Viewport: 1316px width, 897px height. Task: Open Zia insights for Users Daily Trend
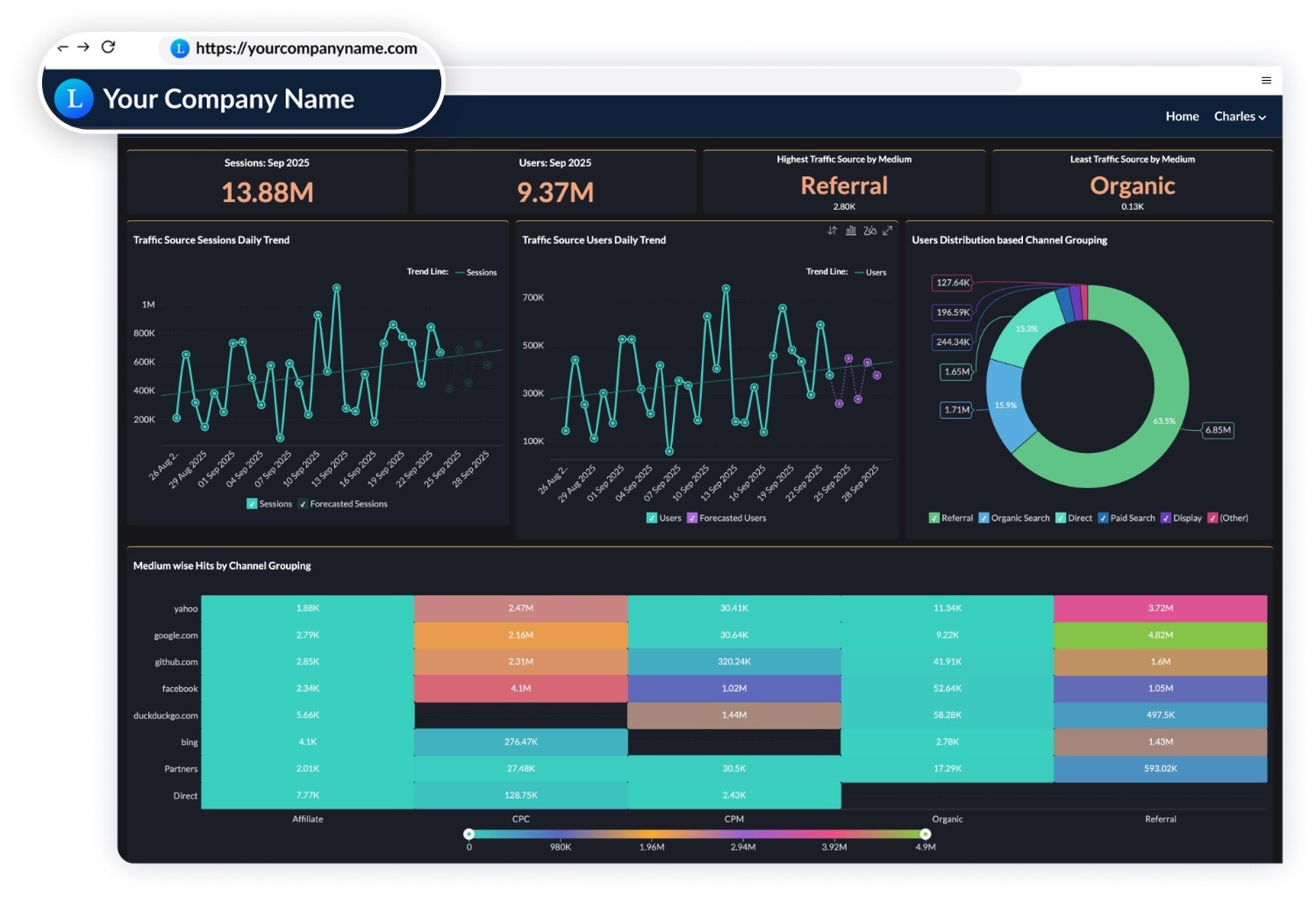[869, 231]
